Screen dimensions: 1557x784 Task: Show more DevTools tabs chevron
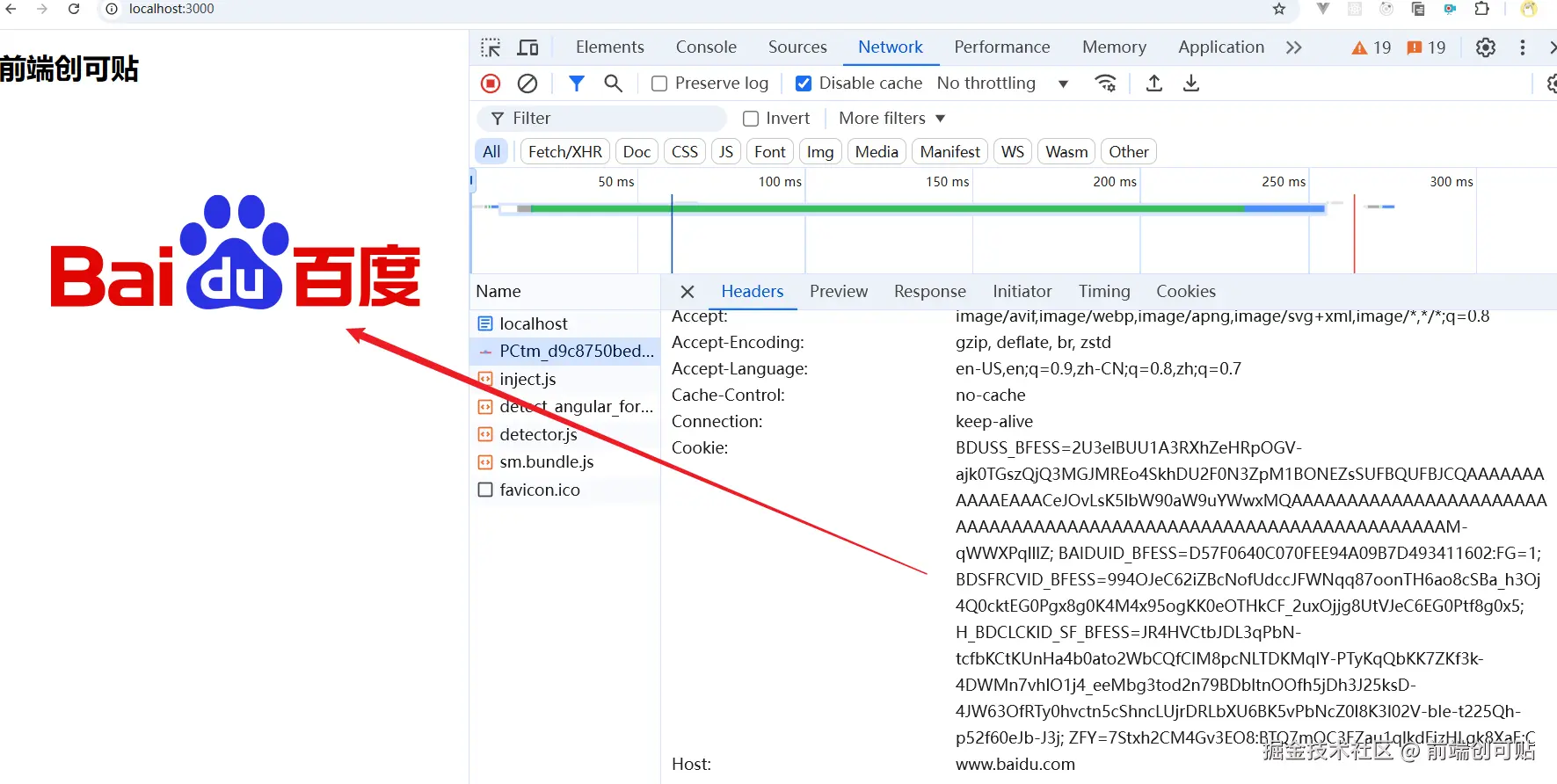(1293, 47)
